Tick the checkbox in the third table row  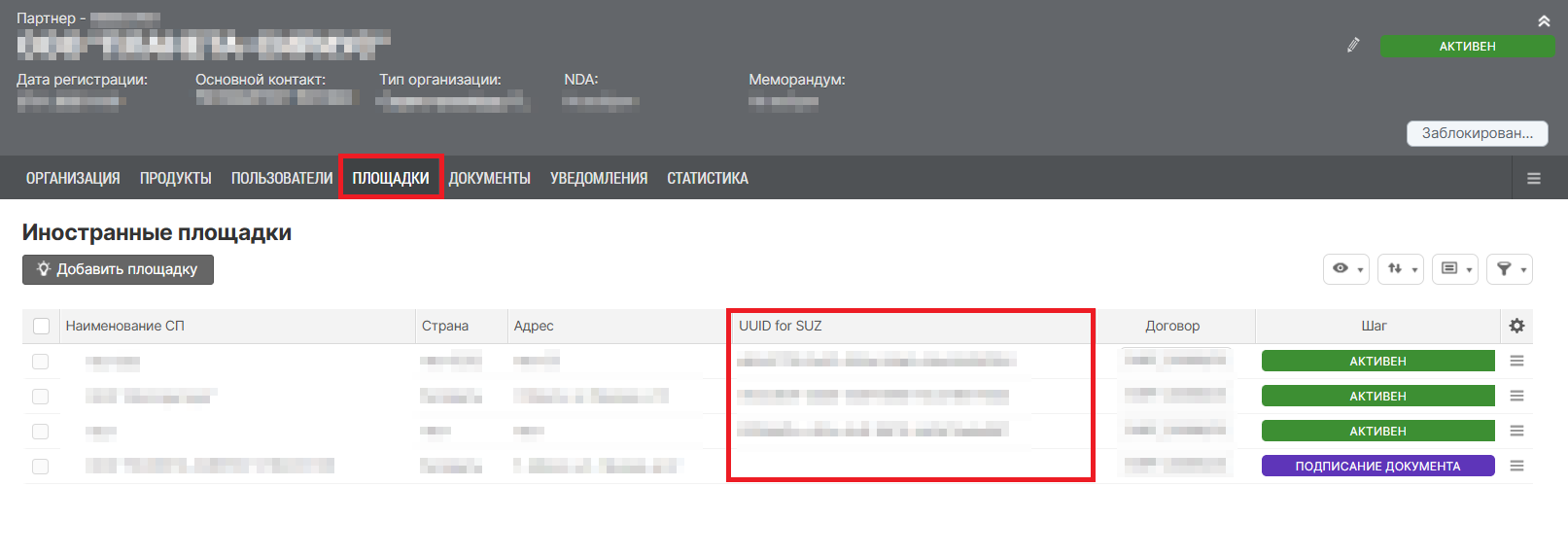point(40,432)
